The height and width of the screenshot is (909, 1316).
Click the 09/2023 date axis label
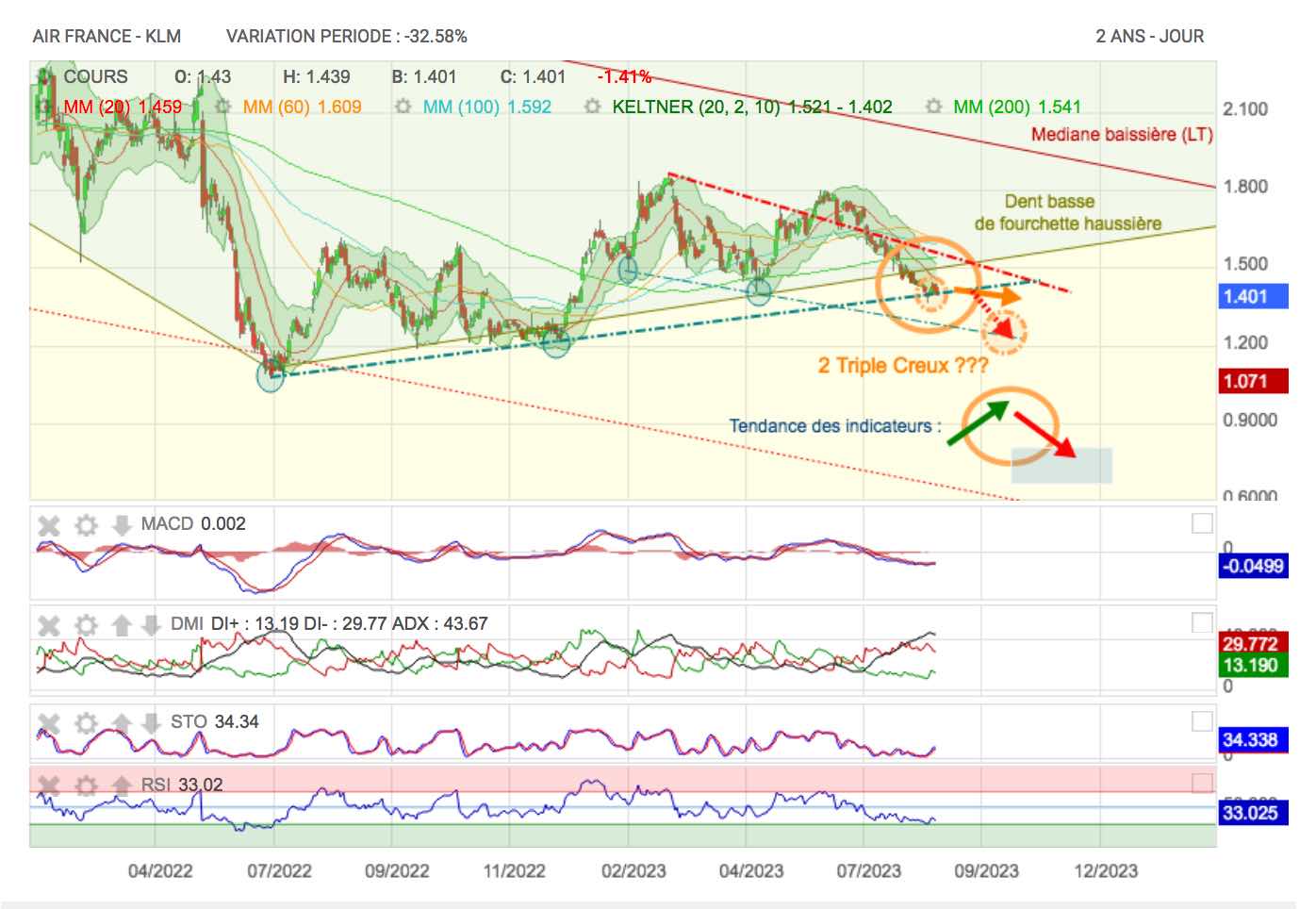coord(986,870)
